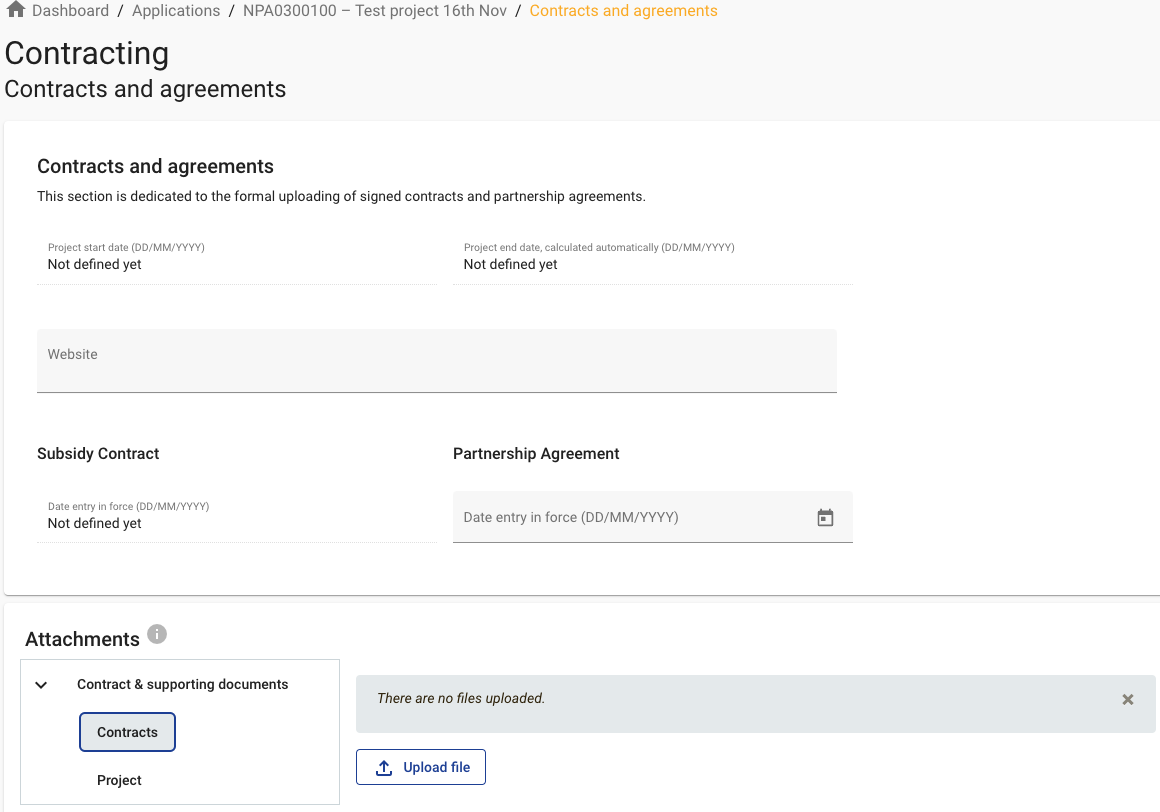Dismiss the no files uploaded notice
This screenshot has height=812, width=1160.
click(1127, 700)
